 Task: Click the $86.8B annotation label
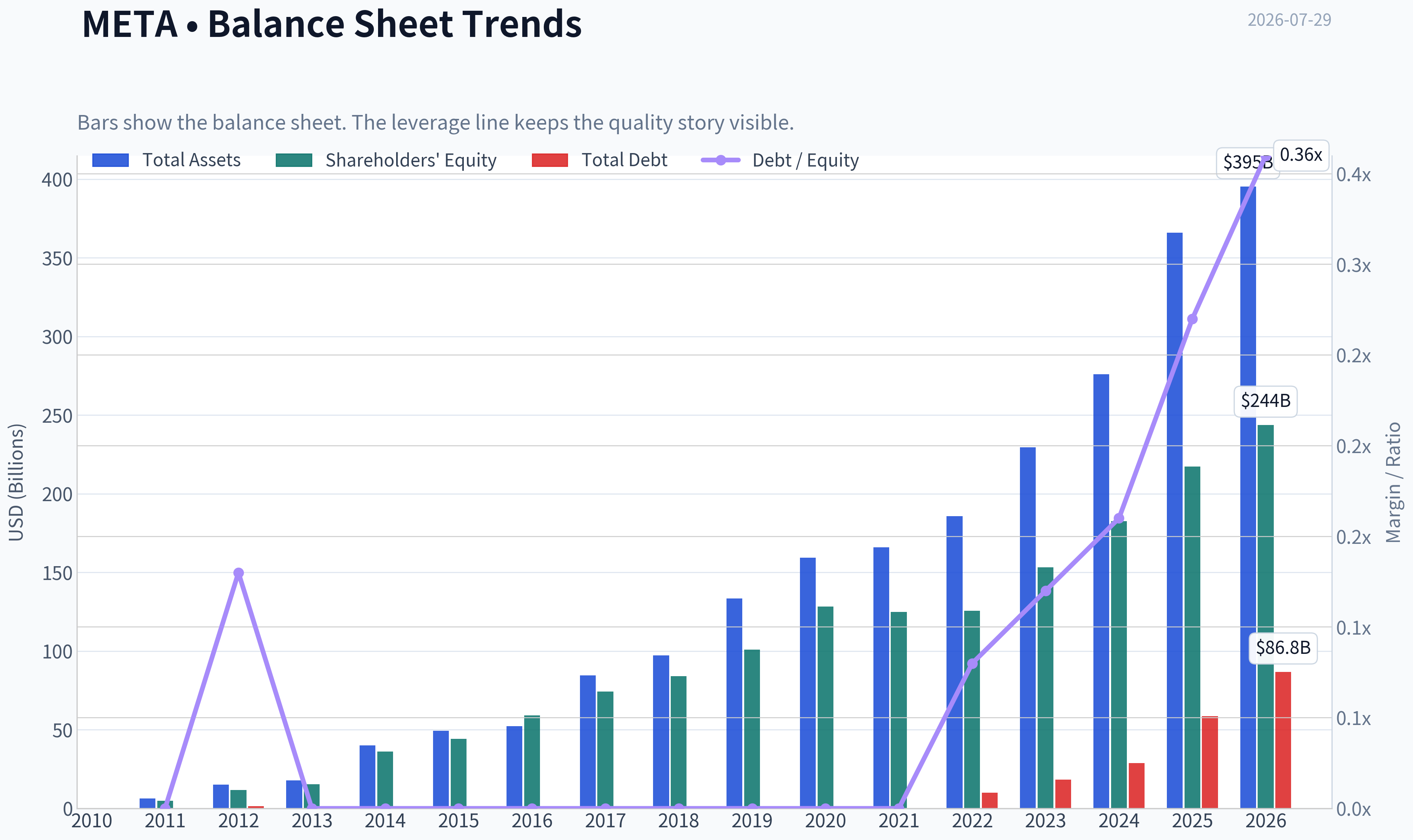tap(1283, 648)
